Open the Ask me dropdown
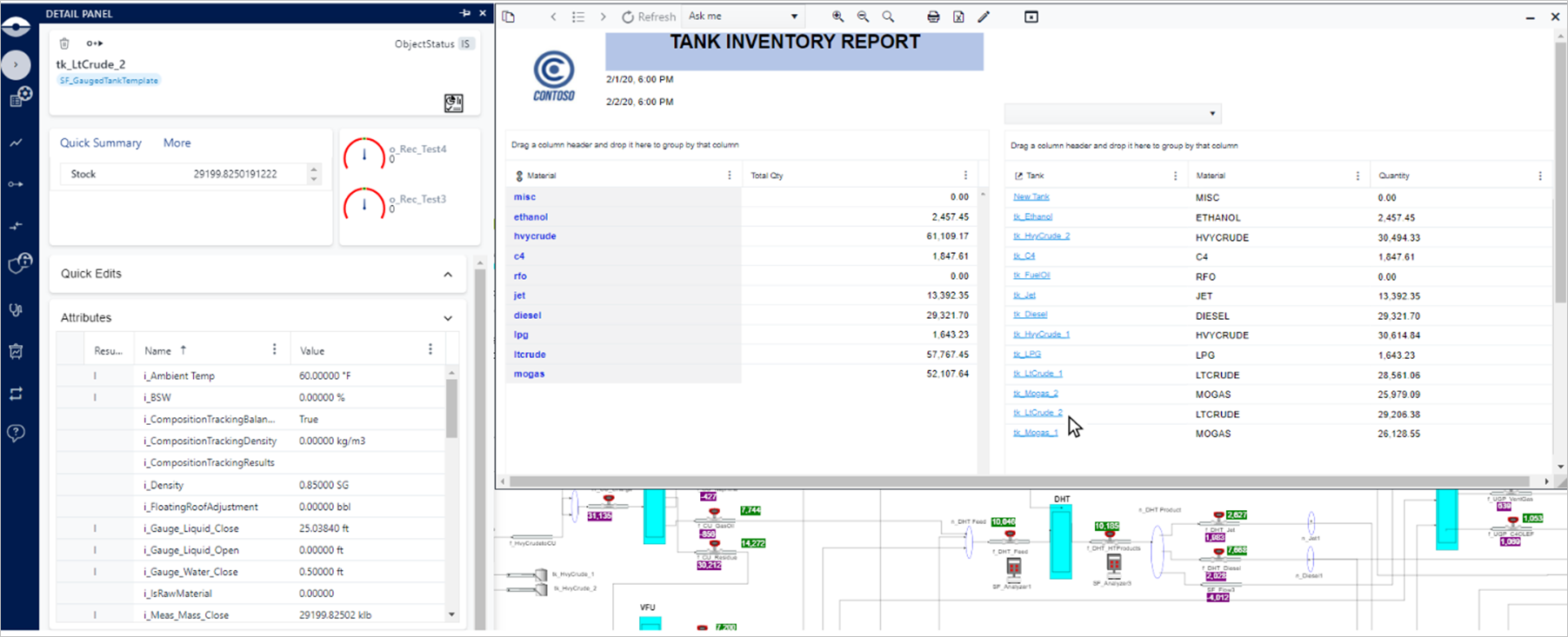 (793, 17)
